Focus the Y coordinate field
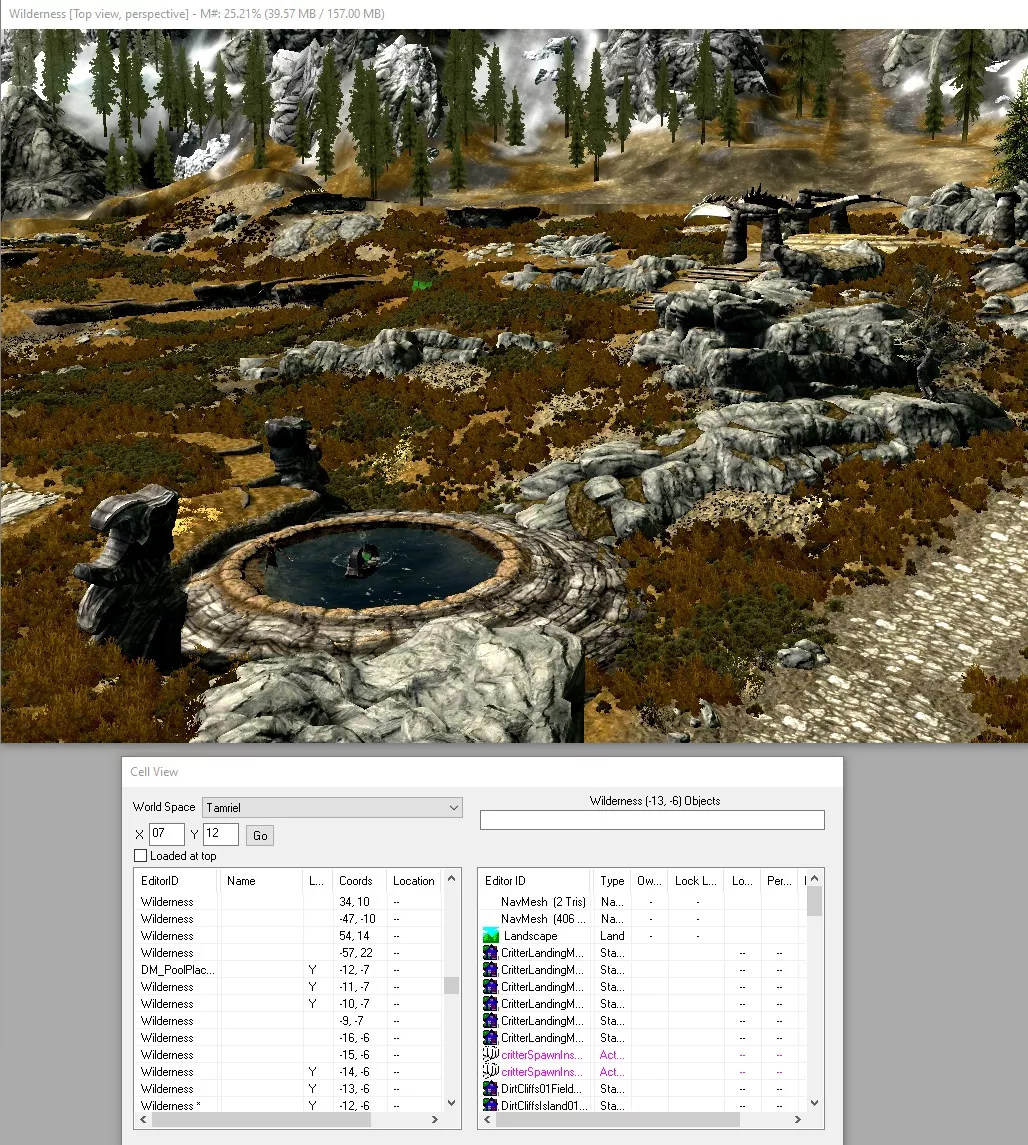Viewport: 1028px width, 1145px height. (x=220, y=834)
